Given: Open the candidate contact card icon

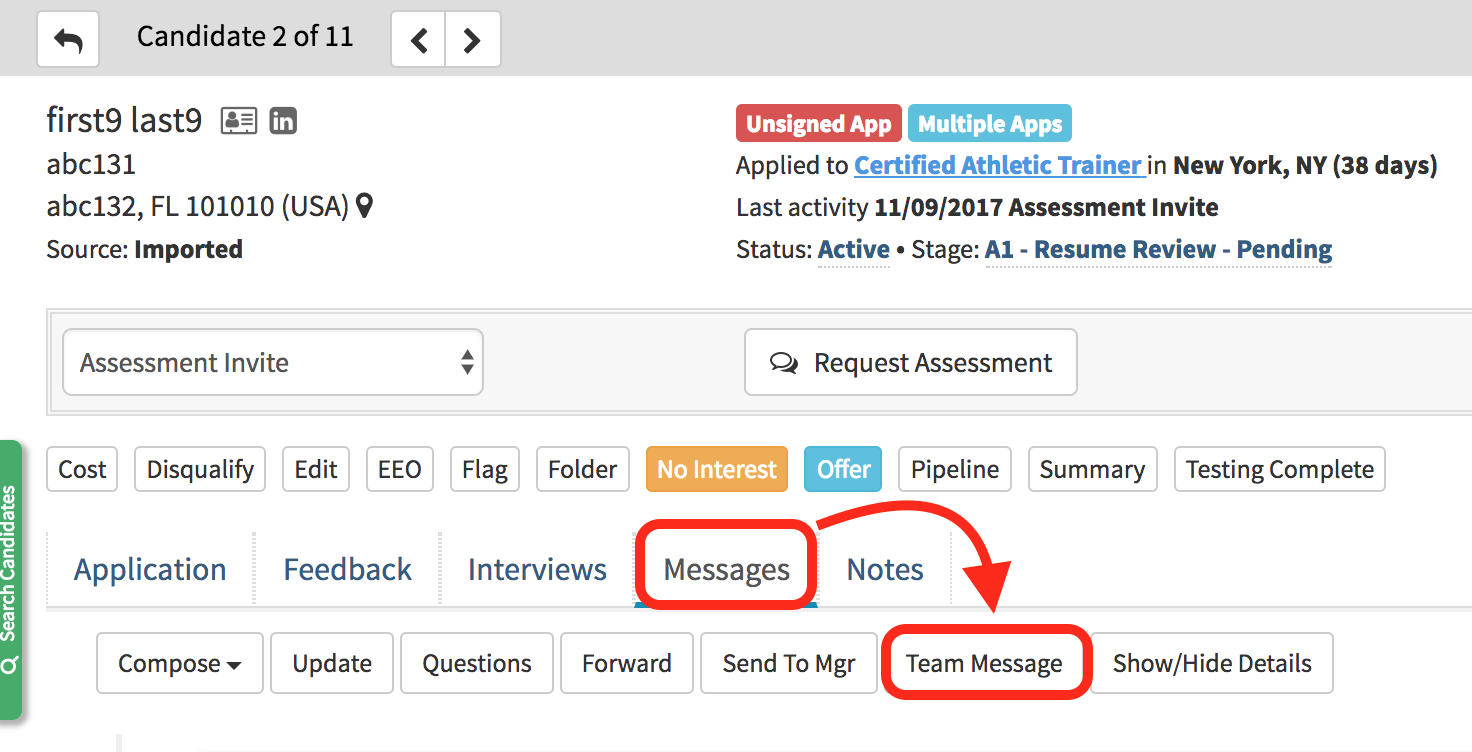Looking at the screenshot, I should [x=239, y=121].
